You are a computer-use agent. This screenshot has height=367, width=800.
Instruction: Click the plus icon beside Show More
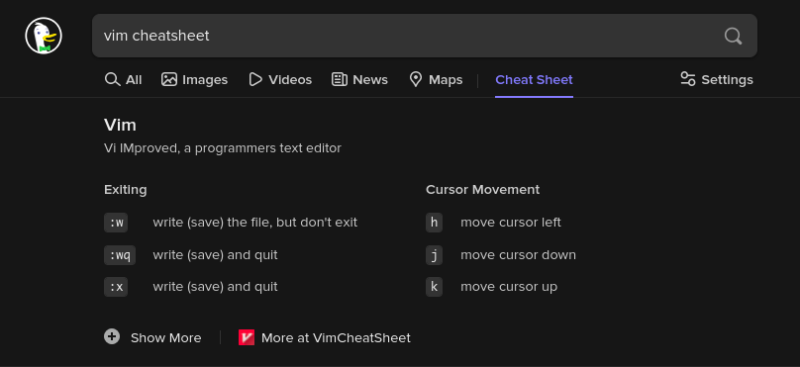click(x=112, y=337)
